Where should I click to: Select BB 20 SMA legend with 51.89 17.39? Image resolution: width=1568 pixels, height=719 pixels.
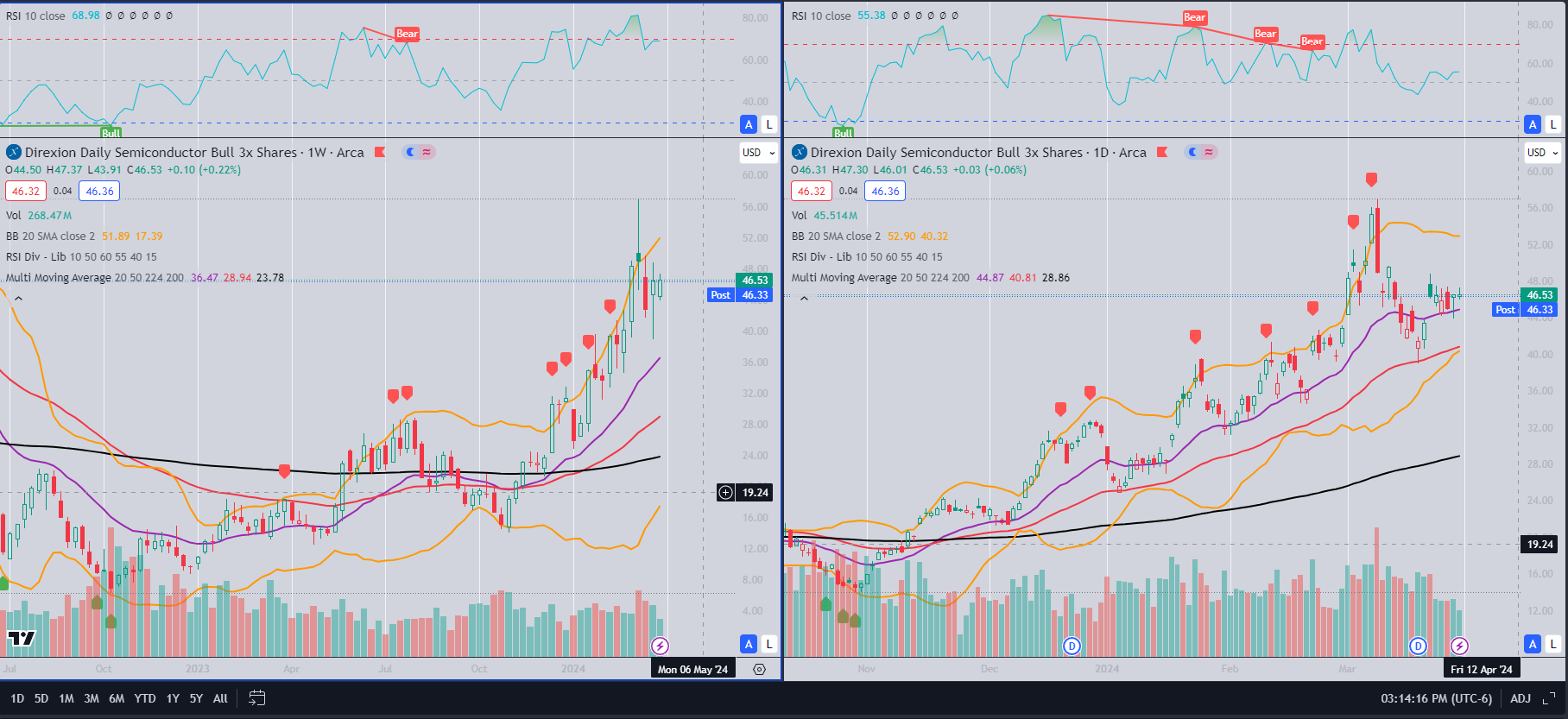[84, 236]
